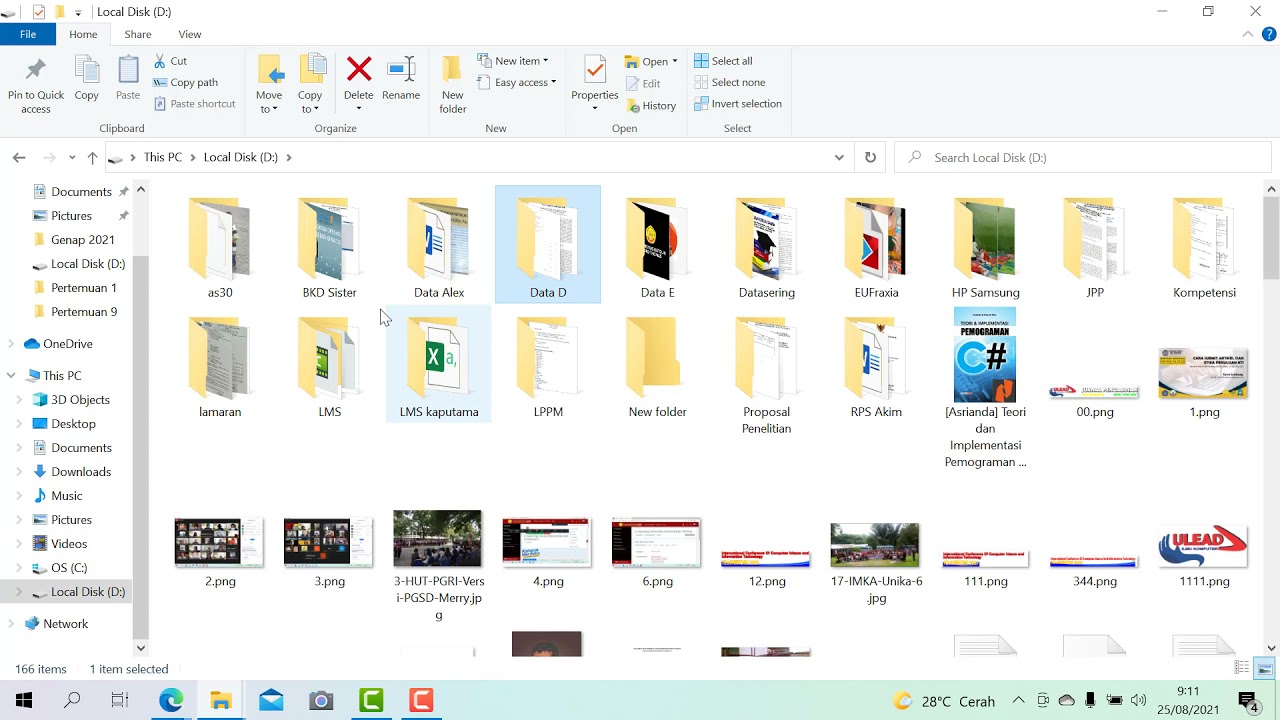Switch to the Share ribbon tab

click(138, 34)
